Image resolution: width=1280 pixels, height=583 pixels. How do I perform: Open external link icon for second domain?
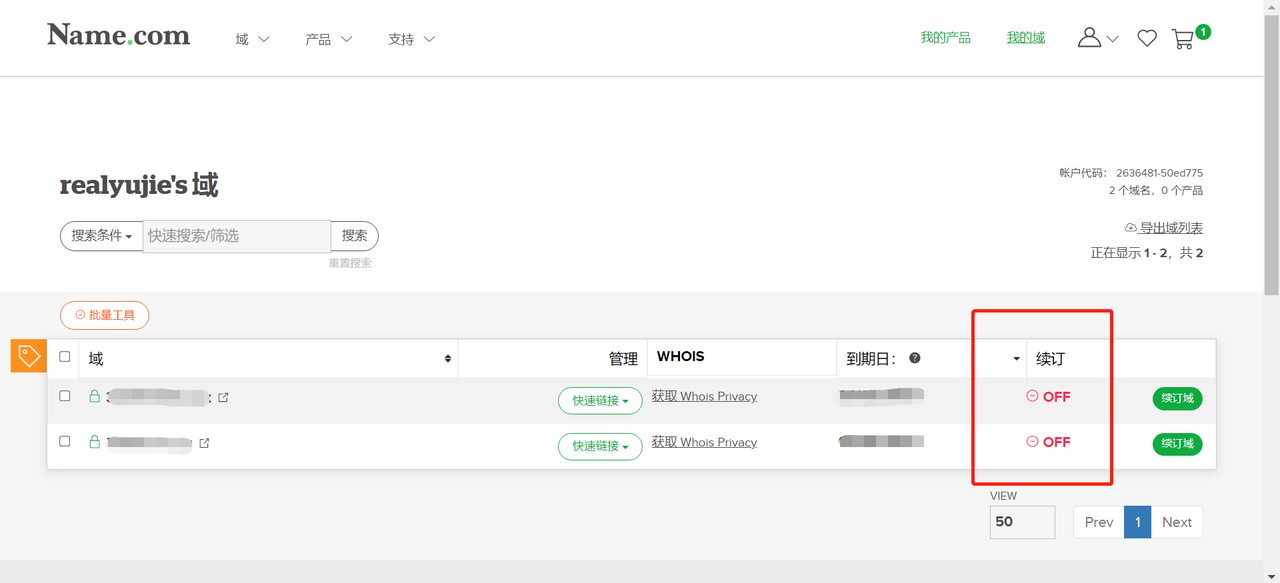click(204, 443)
